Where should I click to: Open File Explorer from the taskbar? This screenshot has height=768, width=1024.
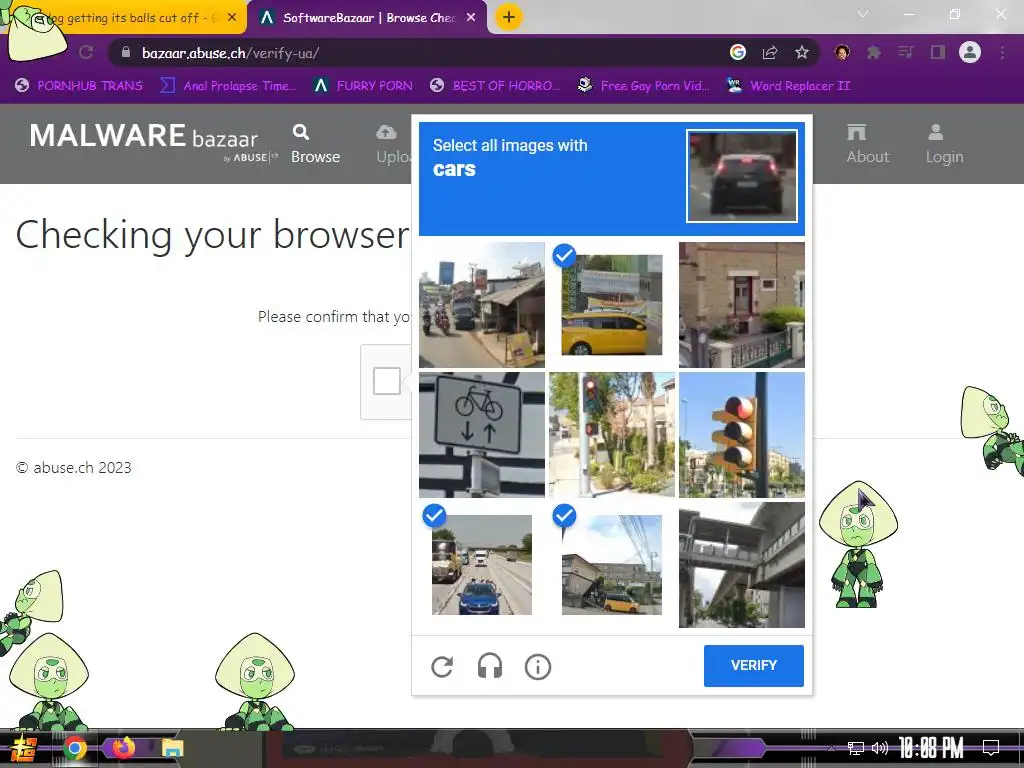point(172,748)
